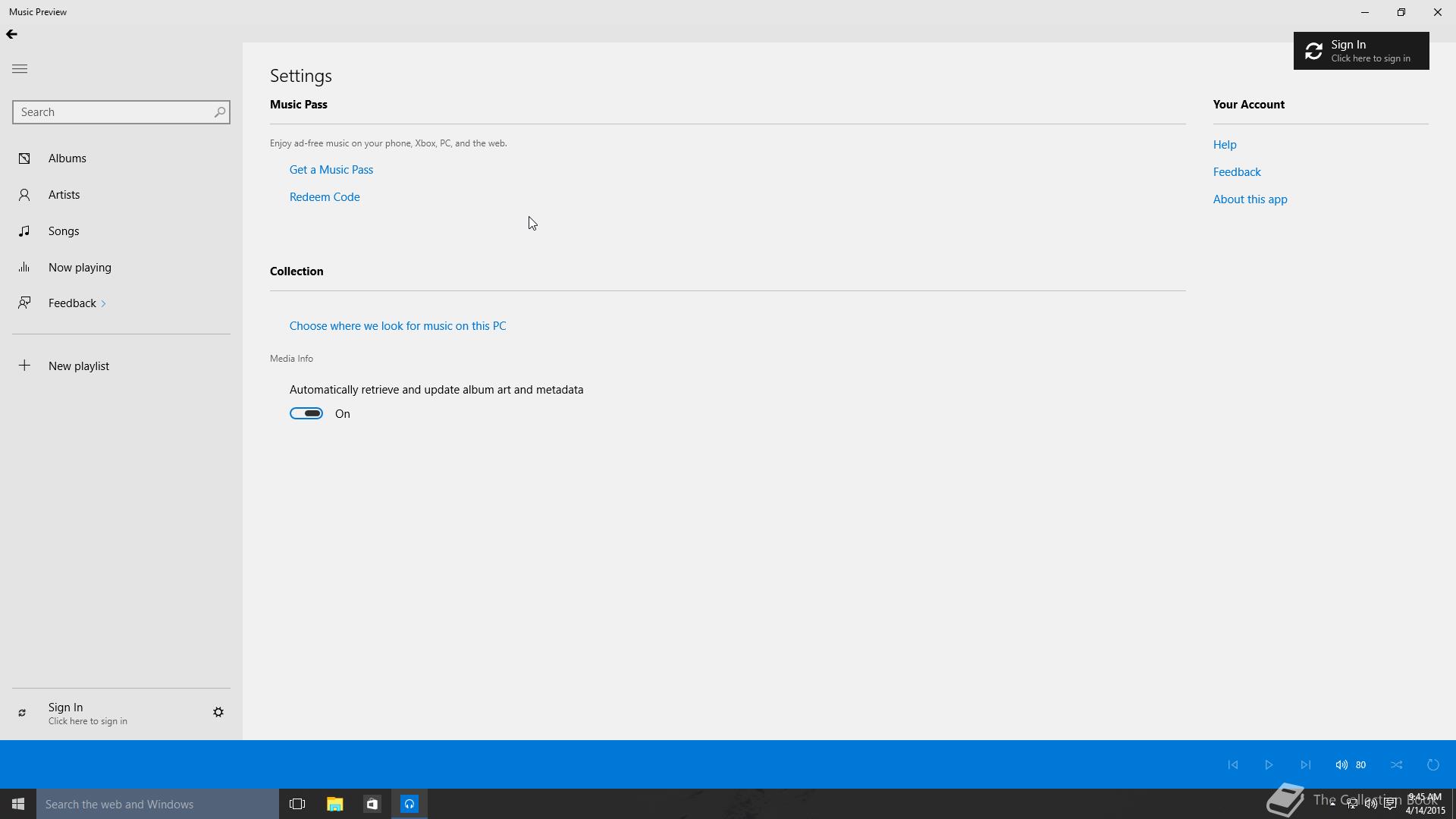Expand the Feedback chevron in the sidebar
The width and height of the screenshot is (1456, 819).
tap(103, 304)
